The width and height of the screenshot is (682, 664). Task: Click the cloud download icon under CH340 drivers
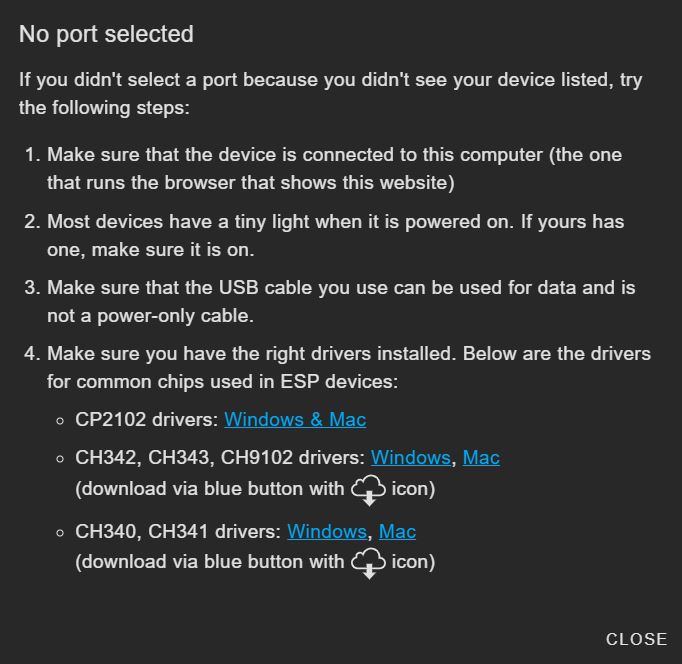point(368,563)
